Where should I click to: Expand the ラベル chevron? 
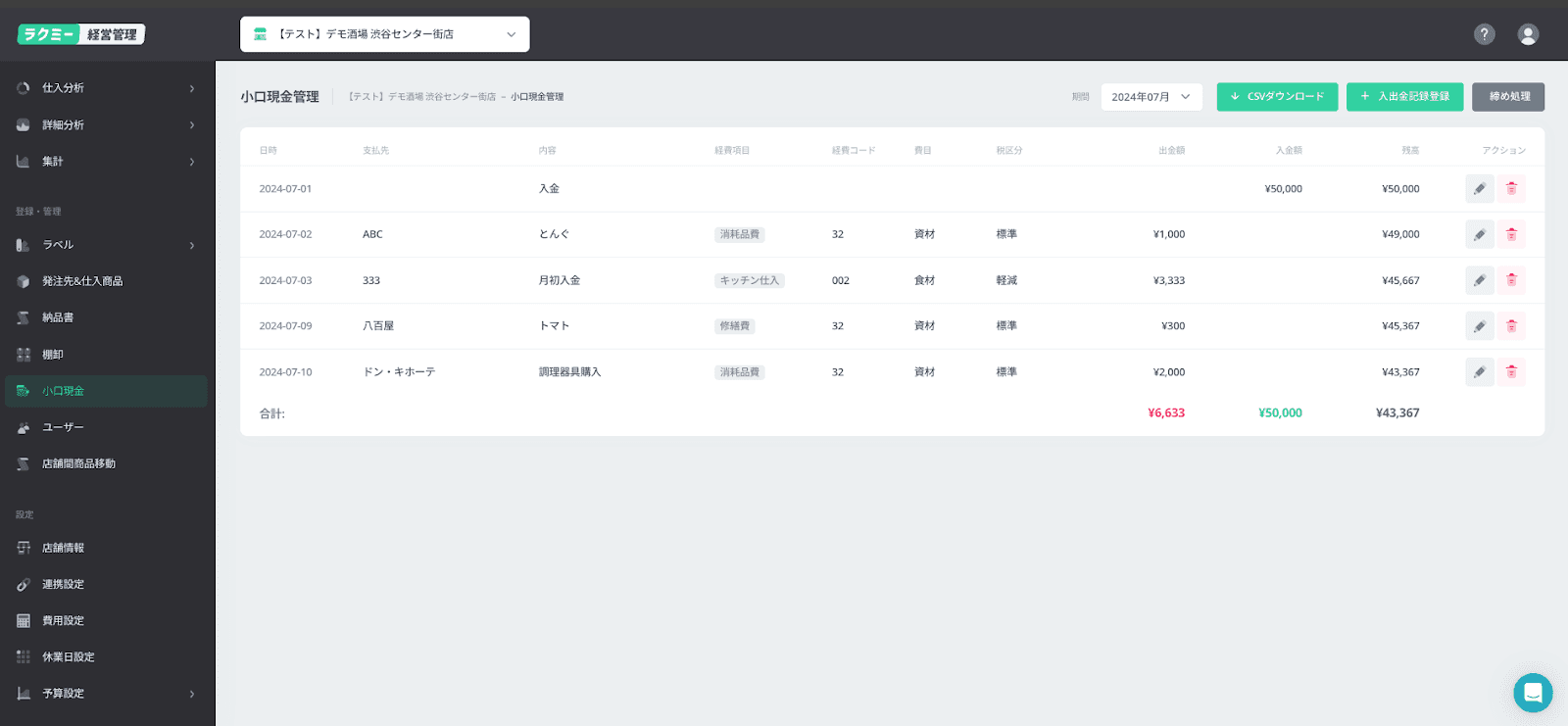coord(192,245)
